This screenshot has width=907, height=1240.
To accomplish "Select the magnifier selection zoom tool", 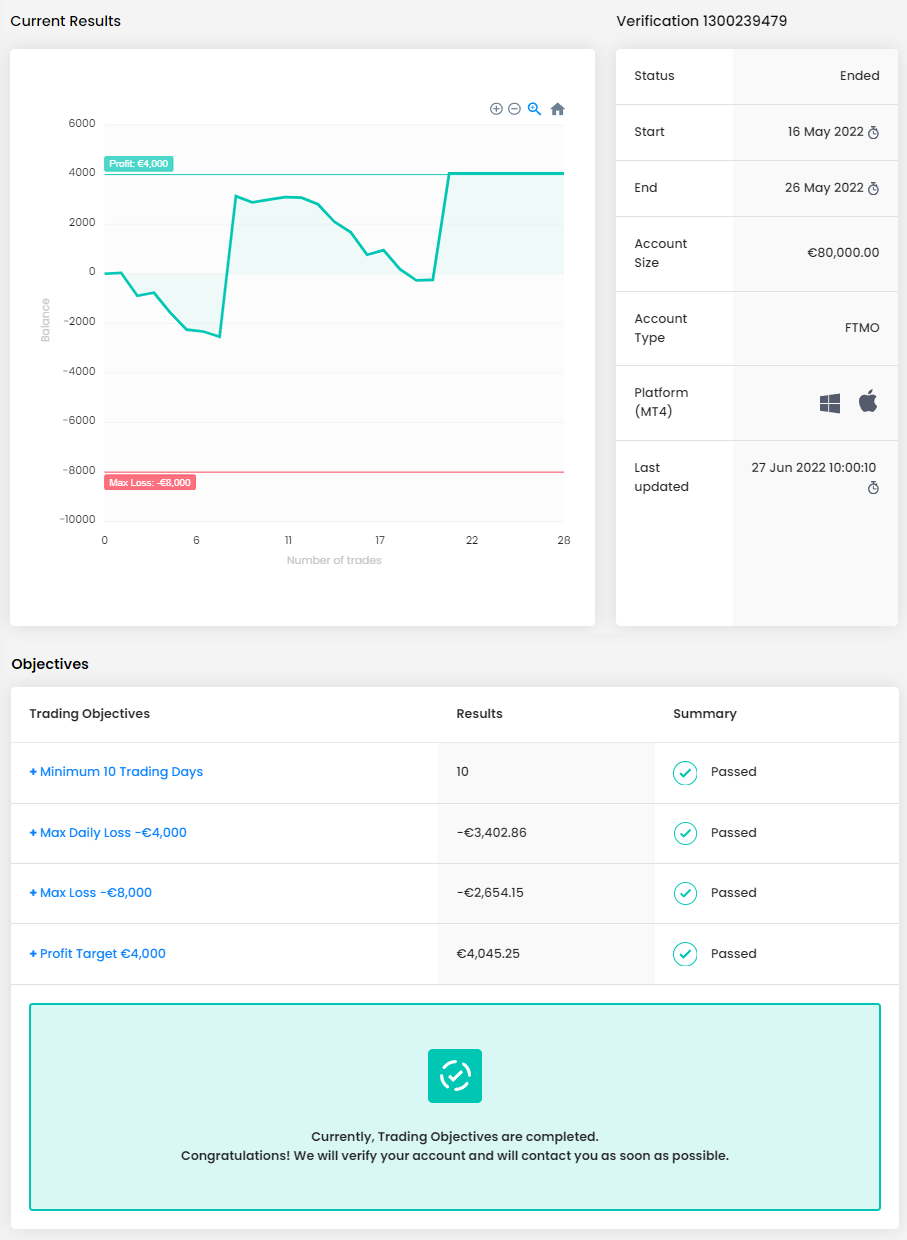I will (x=535, y=109).
